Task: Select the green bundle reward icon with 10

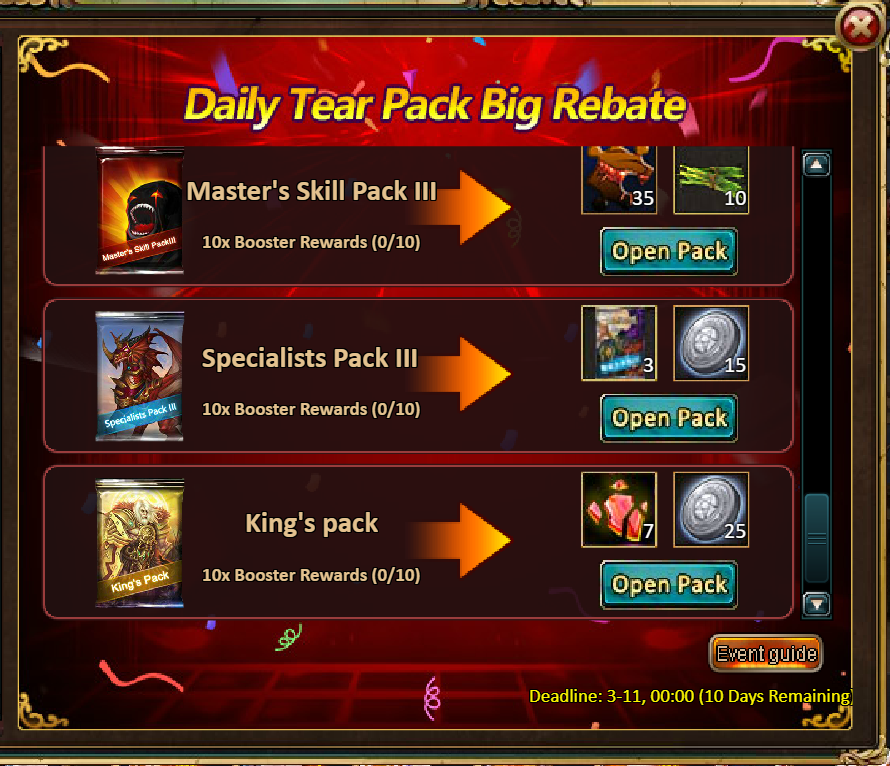Action: tap(711, 180)
